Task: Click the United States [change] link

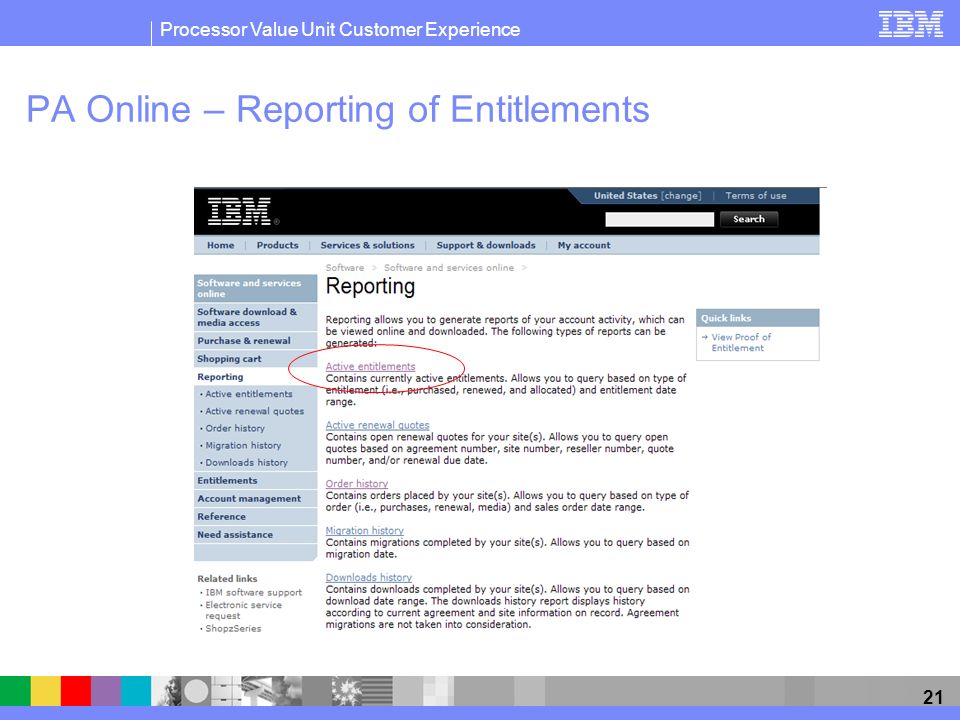Action: (x=647, y=196)
